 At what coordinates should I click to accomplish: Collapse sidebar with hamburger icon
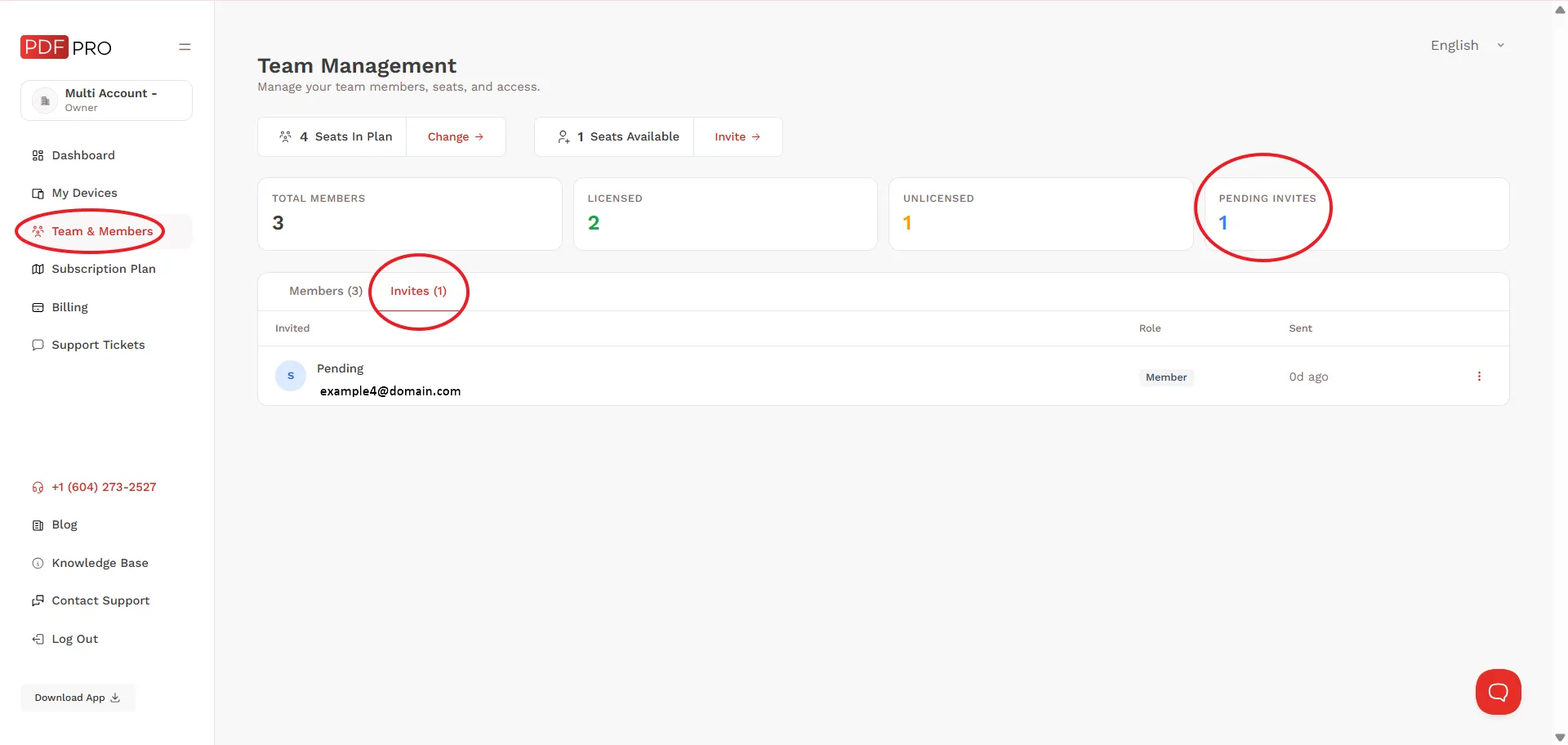(185, 47)
